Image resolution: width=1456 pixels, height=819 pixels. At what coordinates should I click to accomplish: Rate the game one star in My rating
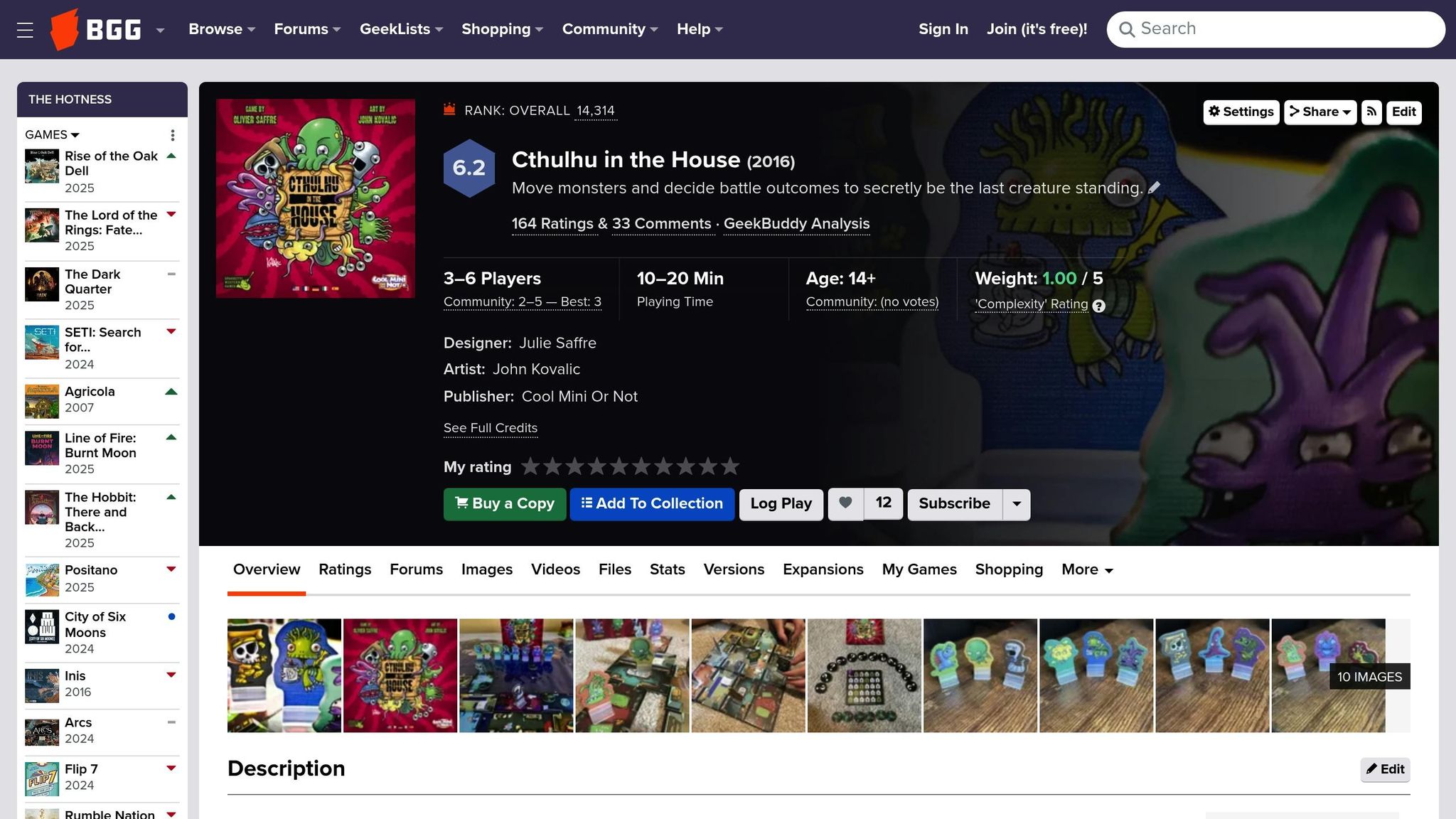coord(530,466)
